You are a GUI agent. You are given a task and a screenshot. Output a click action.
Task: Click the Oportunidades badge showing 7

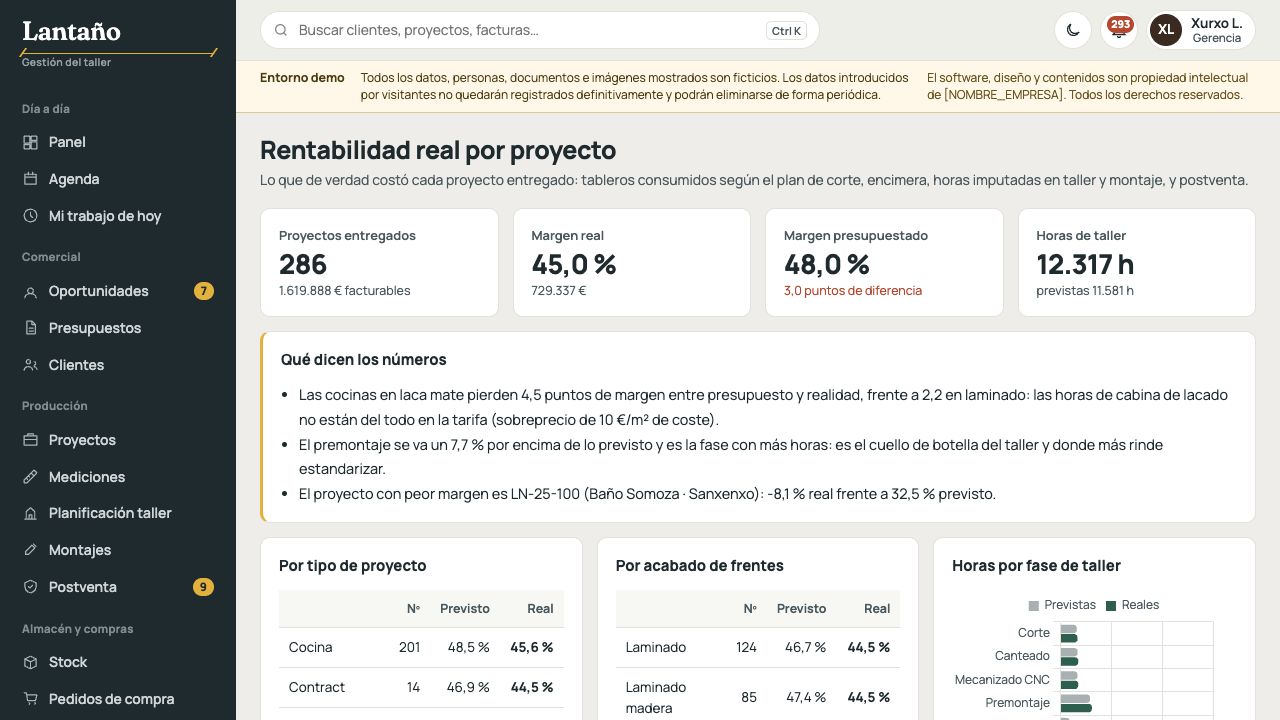click(x=204, y=291)
